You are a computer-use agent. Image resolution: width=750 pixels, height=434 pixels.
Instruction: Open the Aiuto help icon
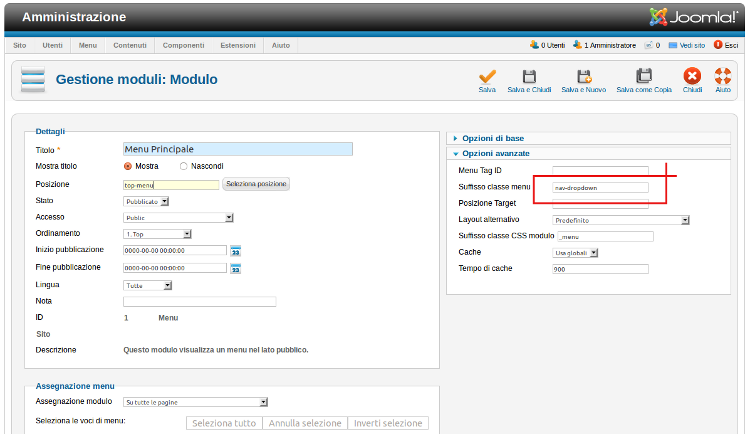point(723,77)
